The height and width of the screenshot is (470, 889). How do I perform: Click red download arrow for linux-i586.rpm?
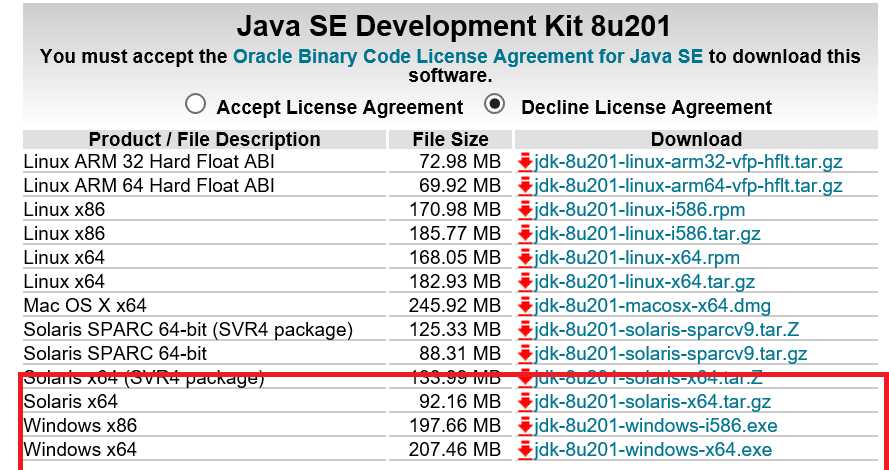tap(525, 210)
